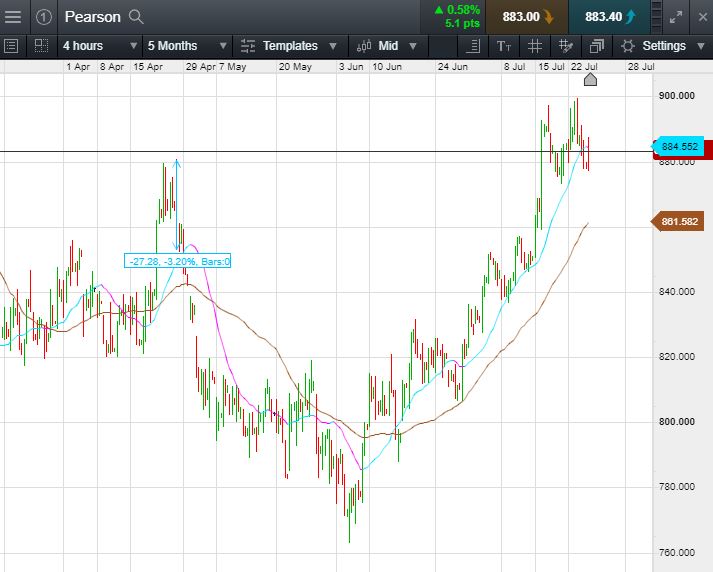Expand the chart to full screen
Screen dimensions: 713x572
click(676, 17)
